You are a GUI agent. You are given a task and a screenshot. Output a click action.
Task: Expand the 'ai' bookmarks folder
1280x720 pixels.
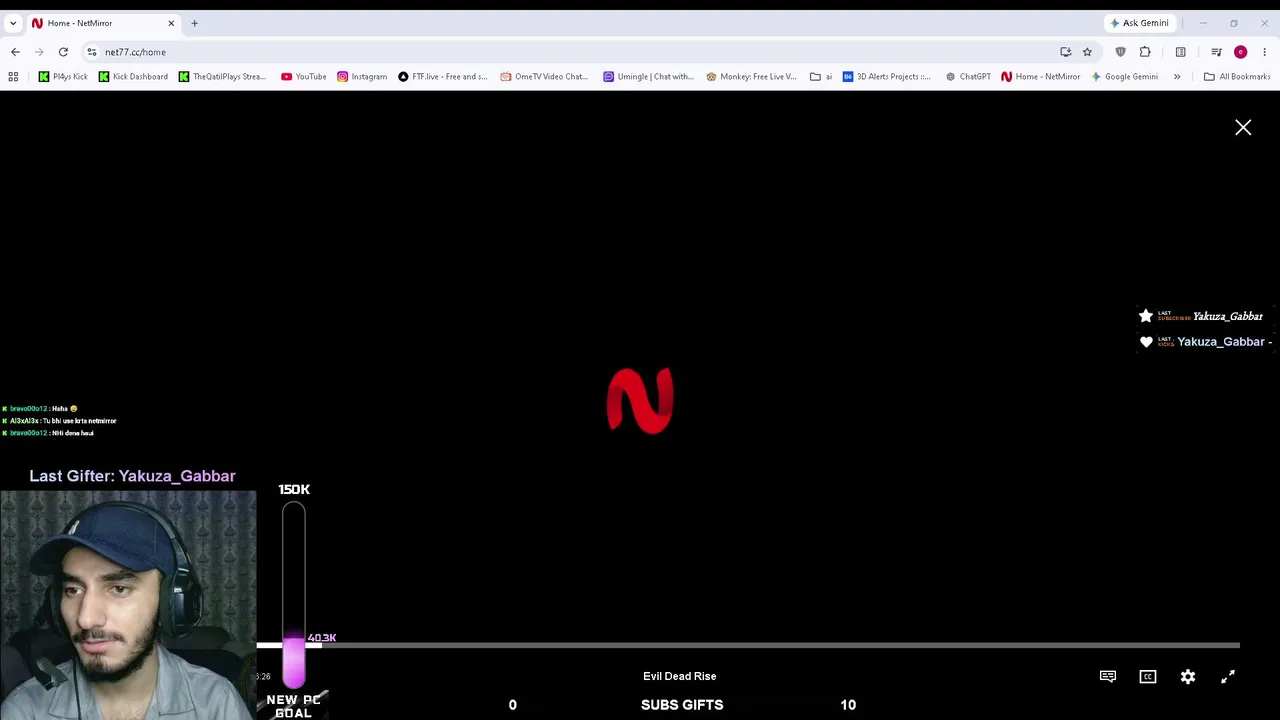(x=821, y=77)
